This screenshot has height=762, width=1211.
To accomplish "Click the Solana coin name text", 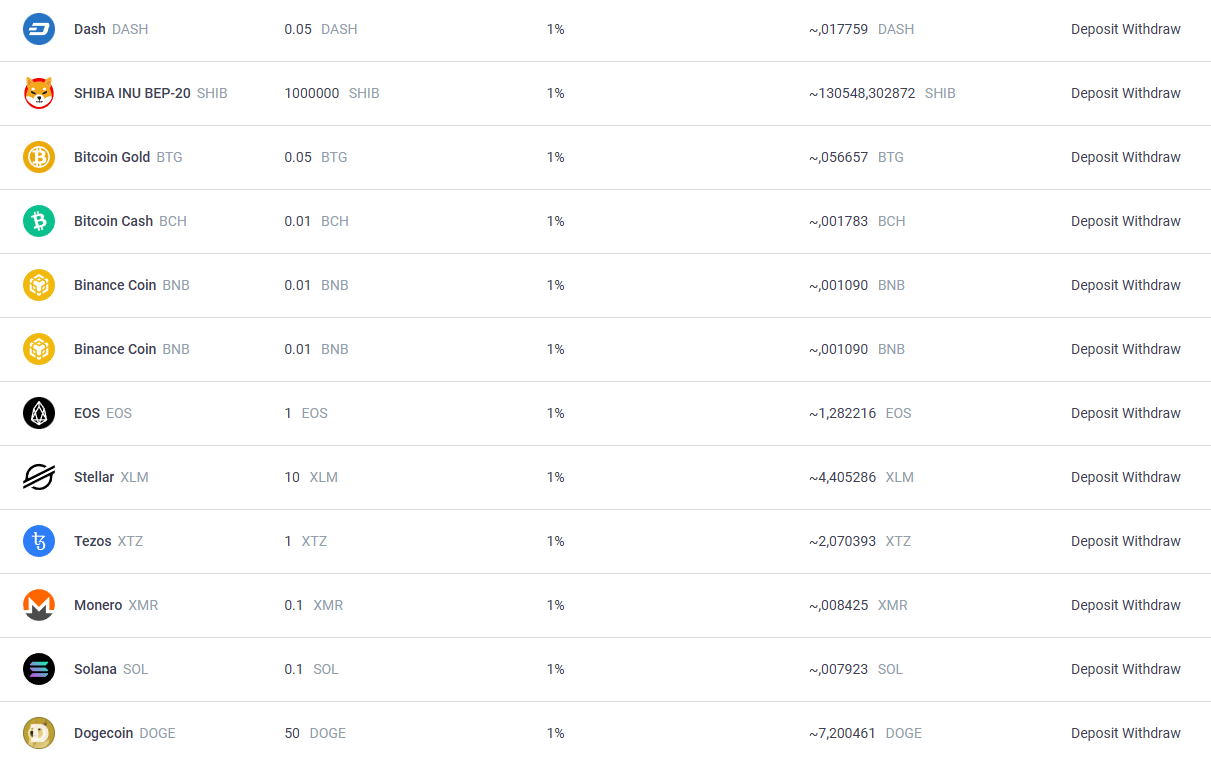I will 95,669.
